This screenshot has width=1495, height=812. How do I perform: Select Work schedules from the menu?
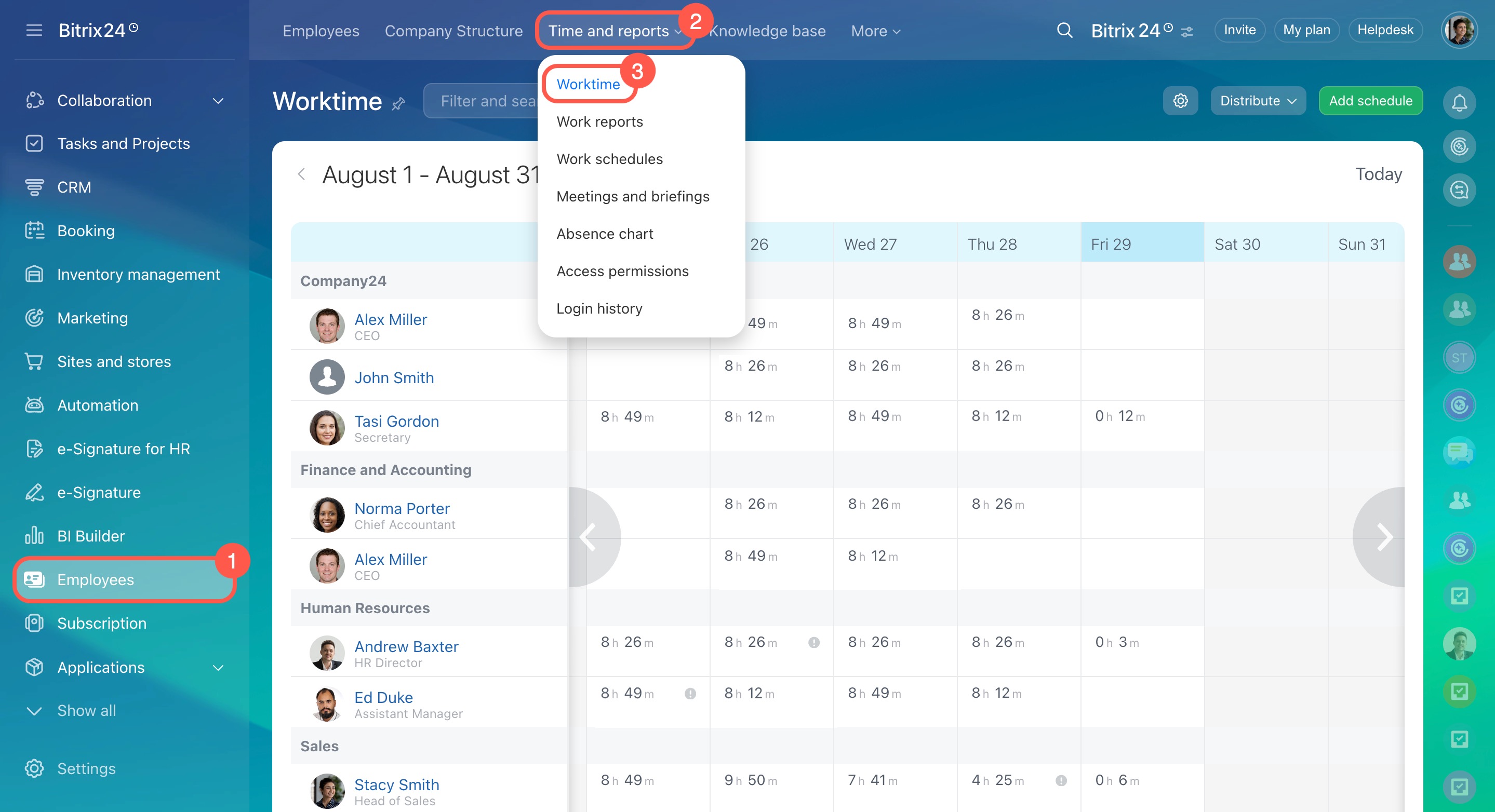(x=609, y=159)
